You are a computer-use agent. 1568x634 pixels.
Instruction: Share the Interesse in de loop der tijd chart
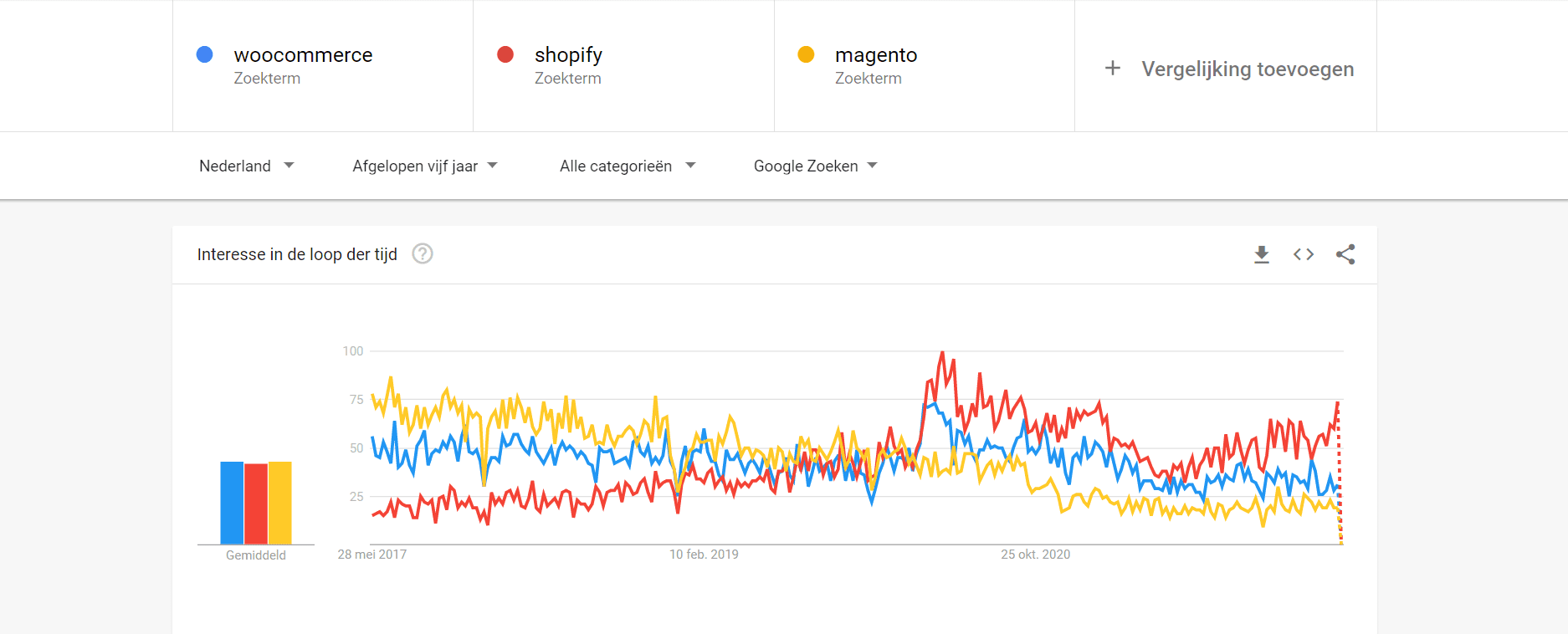click(x=1345, y=254)
